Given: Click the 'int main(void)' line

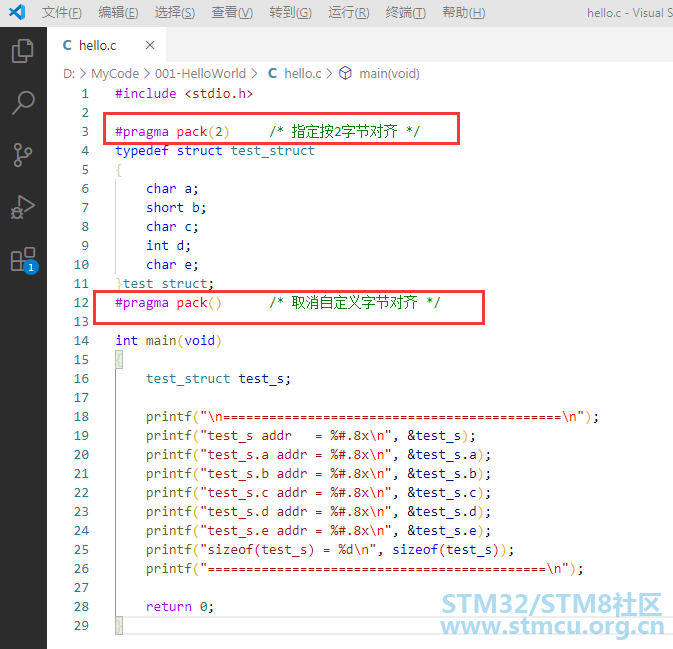Looking at the screenshot, I should coord(168,340).
